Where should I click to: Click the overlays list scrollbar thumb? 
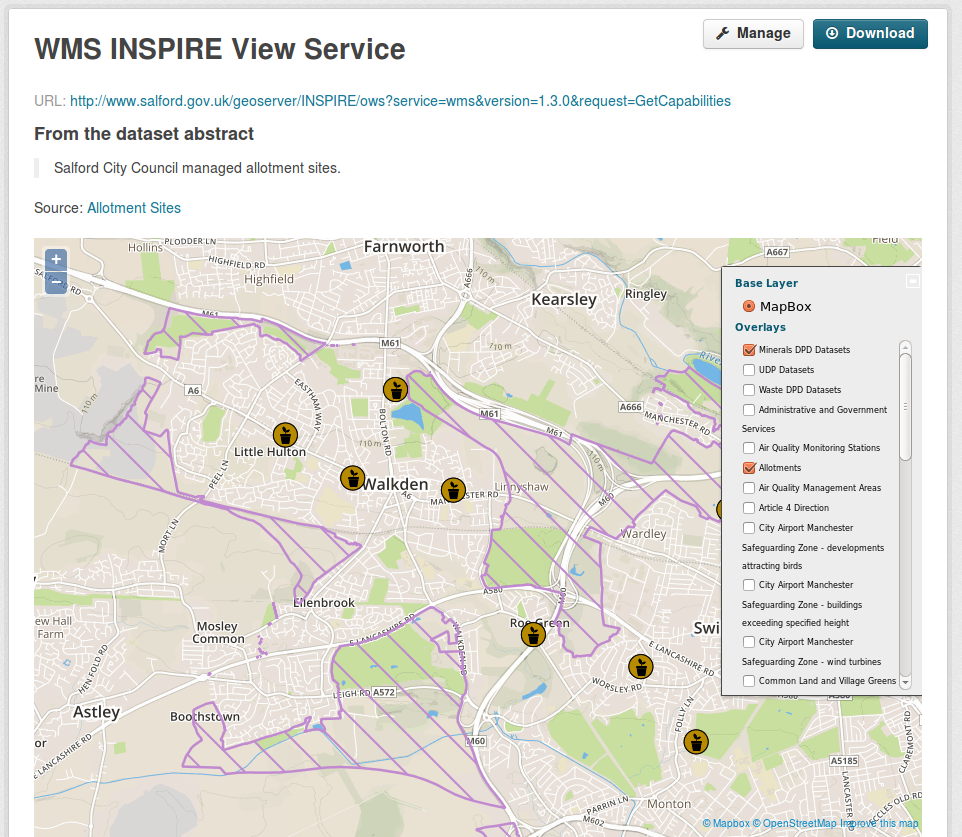tap(906, 407)
